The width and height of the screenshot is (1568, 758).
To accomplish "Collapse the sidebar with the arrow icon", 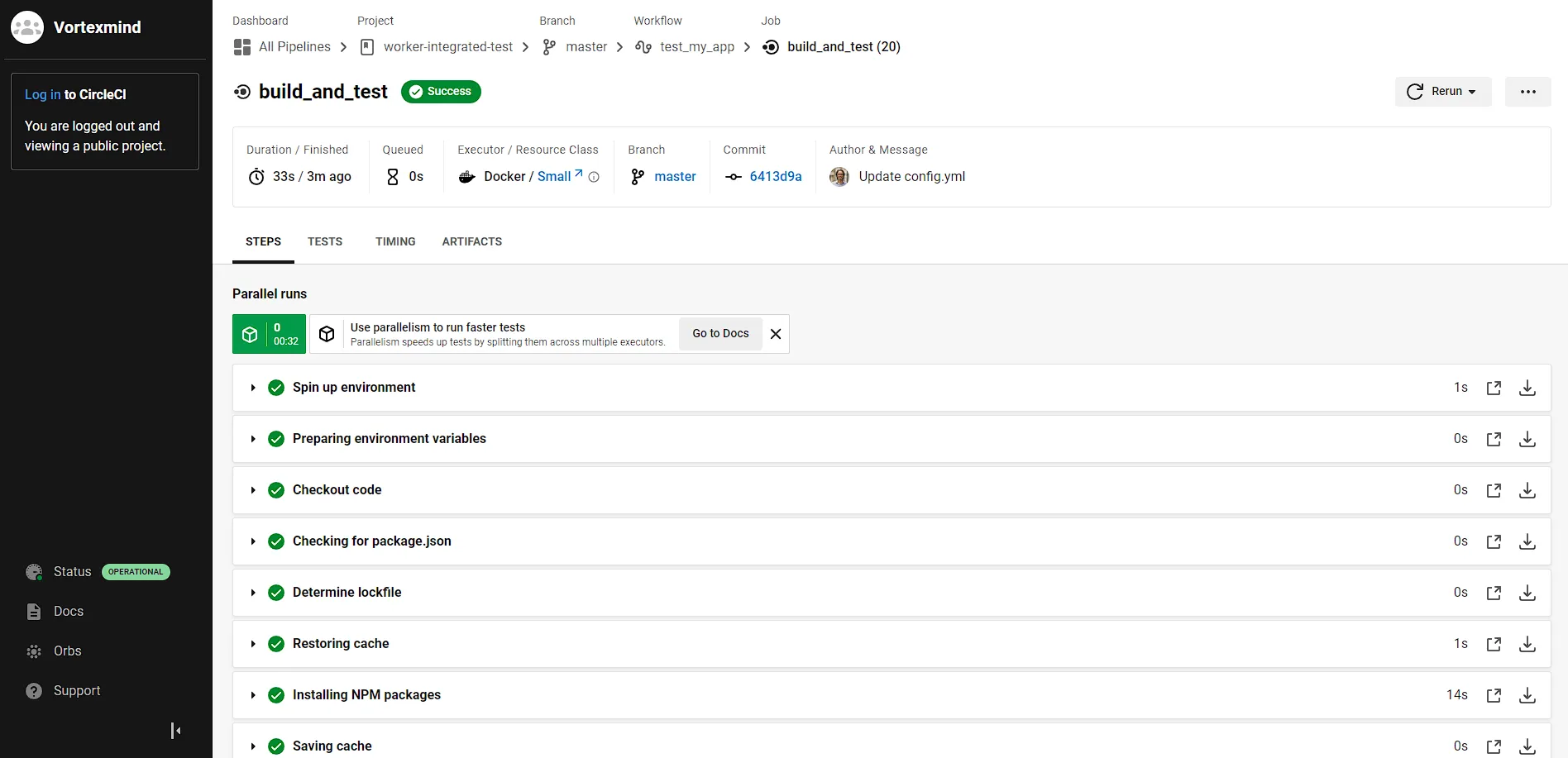I will click(175, 731).
